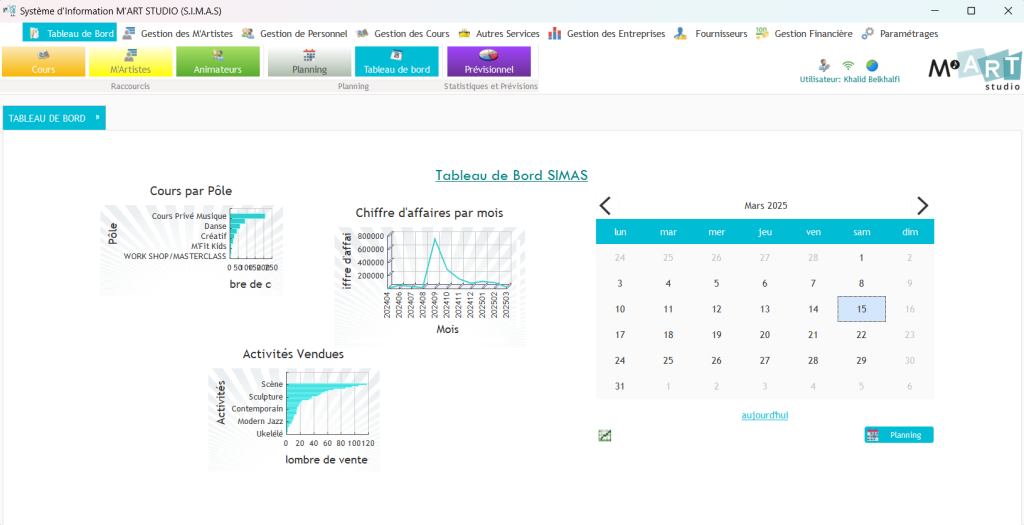Select March 13 in the calendar

765,309
